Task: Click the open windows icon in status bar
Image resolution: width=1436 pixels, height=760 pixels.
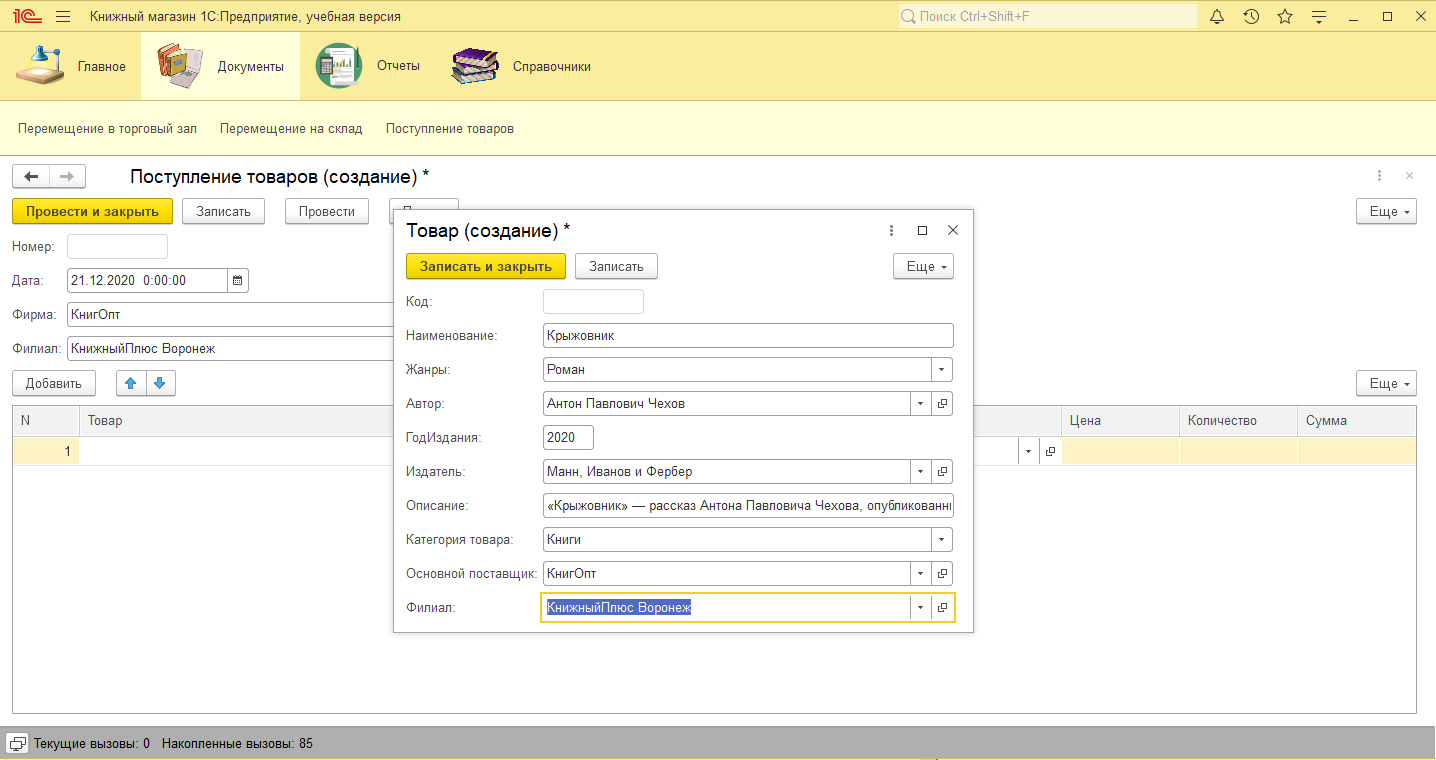Action: tap(18, 743)
